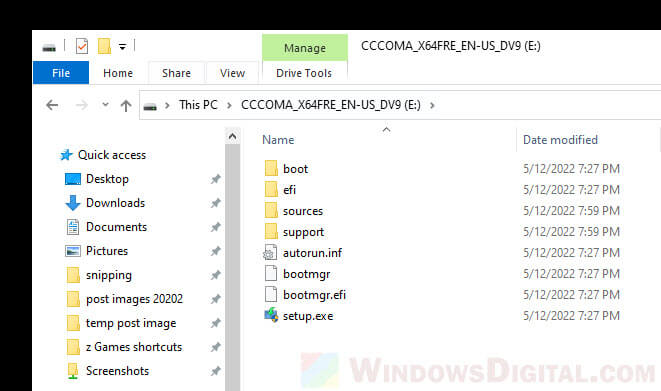Go back with the Back arrow
Screen dimensions: 661x391
pyautogui.click(x=52, y=105)
